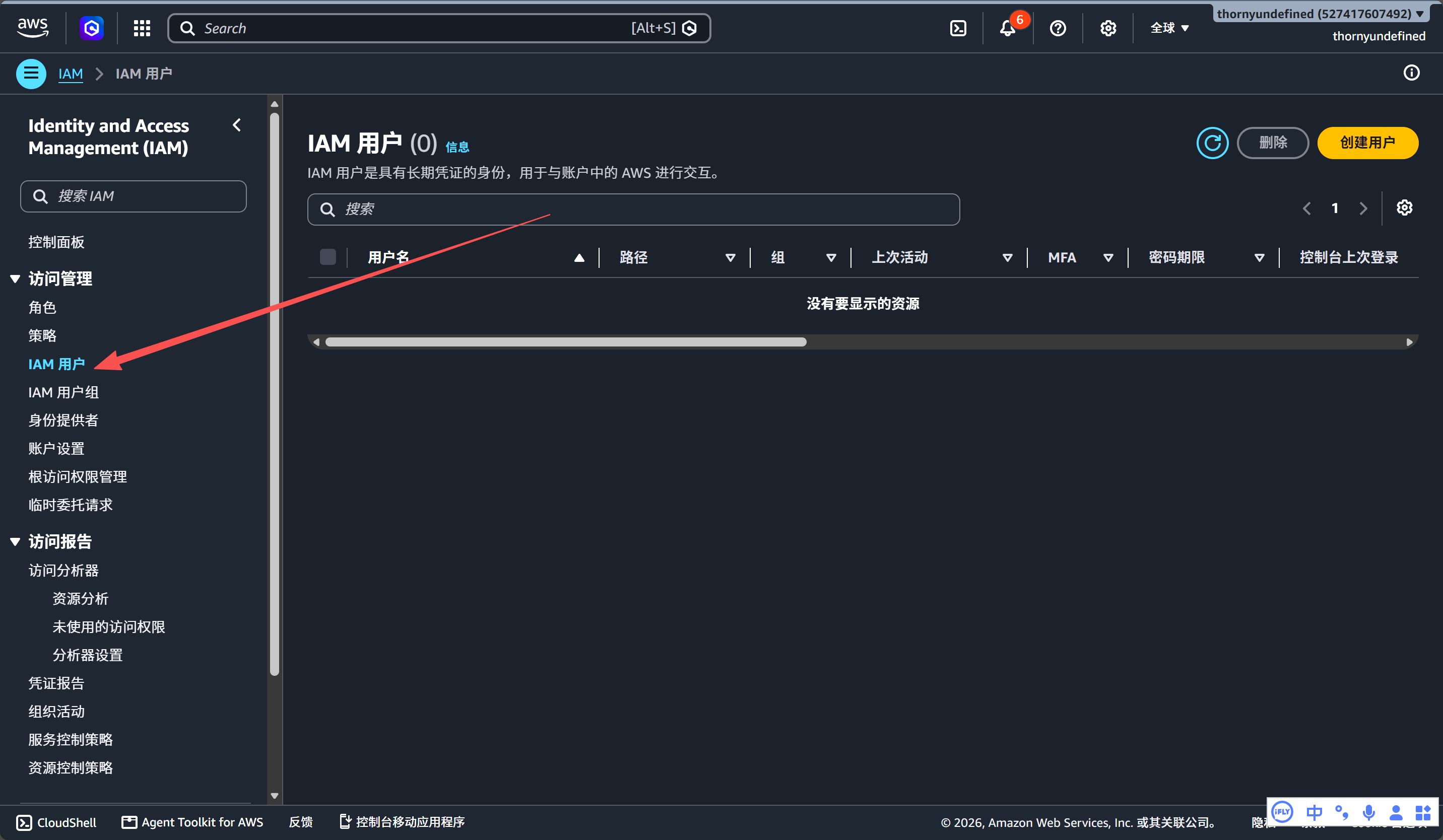Switch input language via 中 icon
The height and width of the screenshot is (840, 1443).
click(x=1315, y=812)
